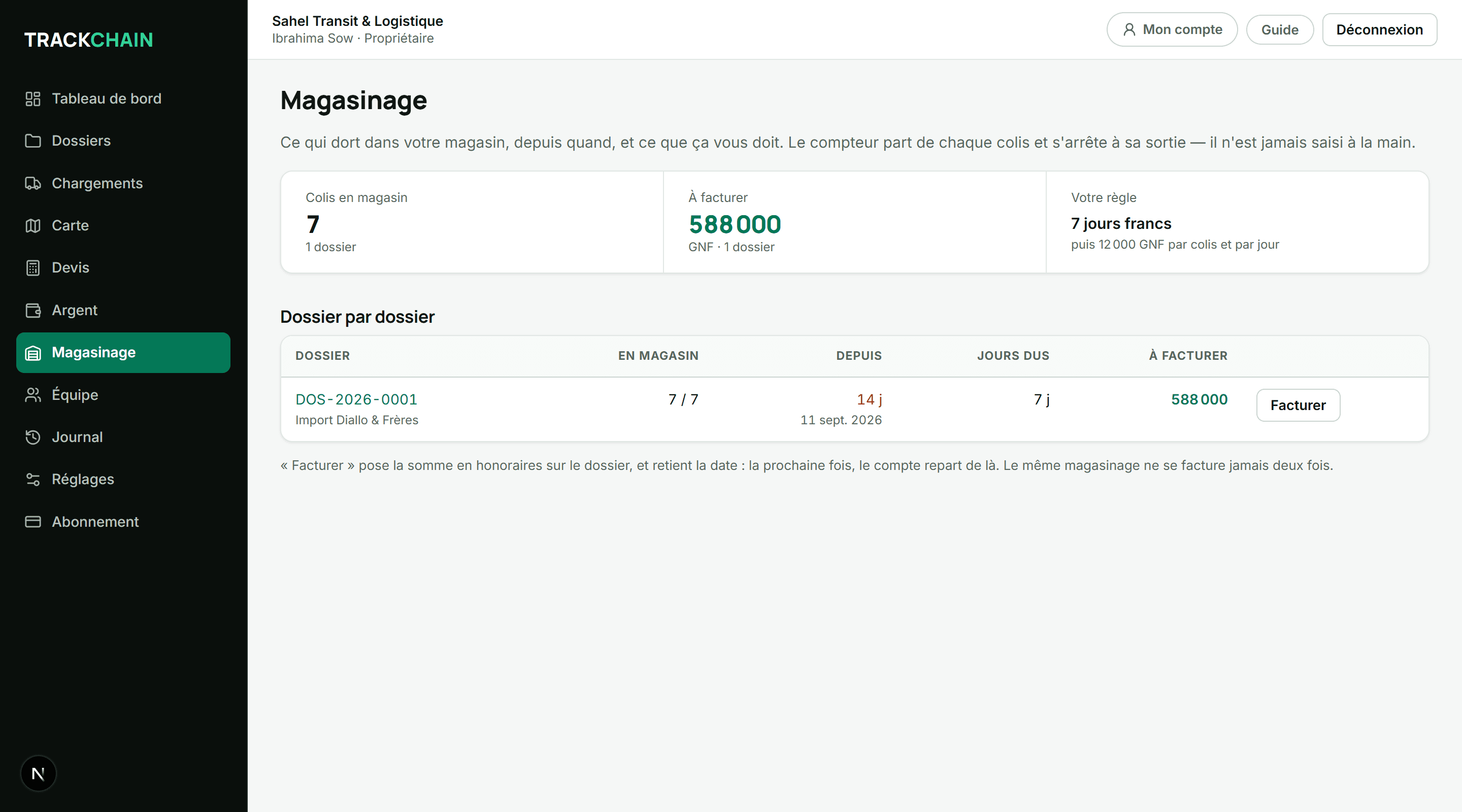Go to Dossiers section
The width and height of the screenshot is (1462, 812).
(123, 141)
